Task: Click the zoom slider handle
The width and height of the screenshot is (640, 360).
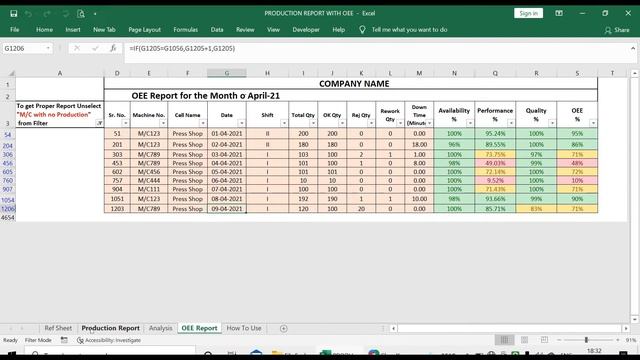Action: [586, 340]
